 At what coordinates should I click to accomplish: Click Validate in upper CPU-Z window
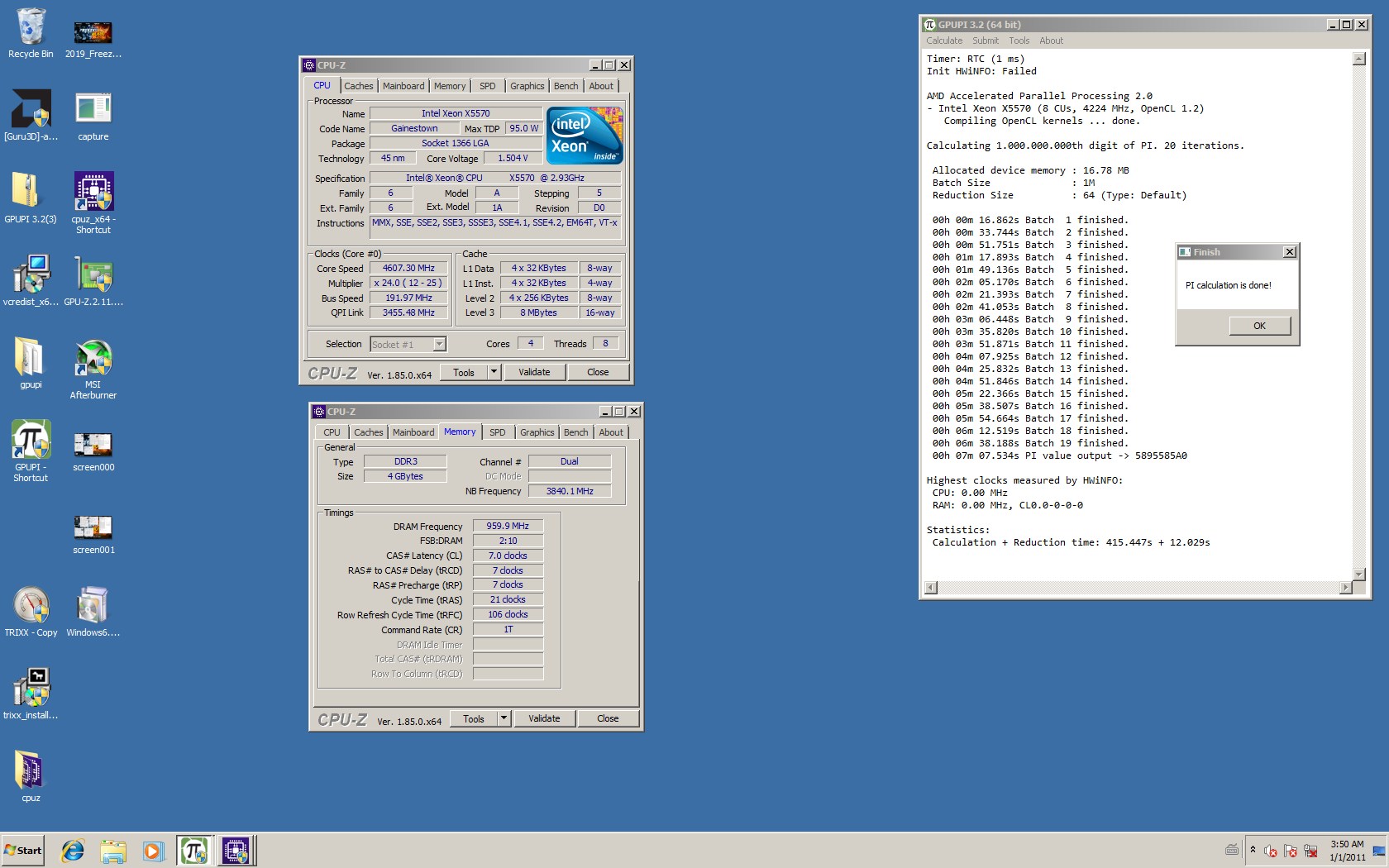point(534,372)
